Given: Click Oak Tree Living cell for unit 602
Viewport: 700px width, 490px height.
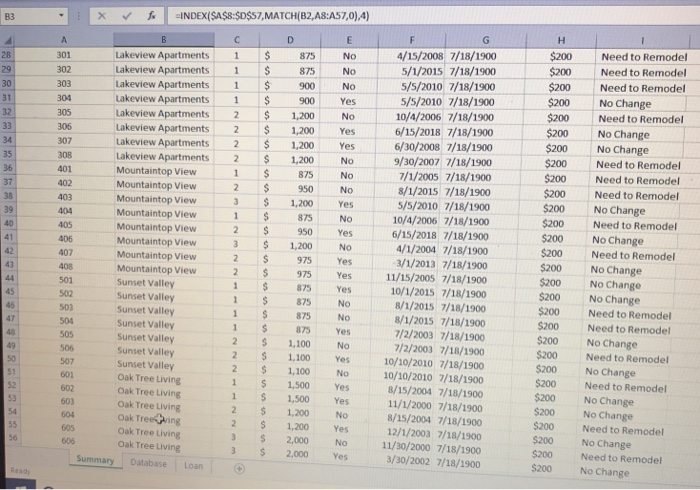Looking at the screenshot, I should (x=149, y=392).
